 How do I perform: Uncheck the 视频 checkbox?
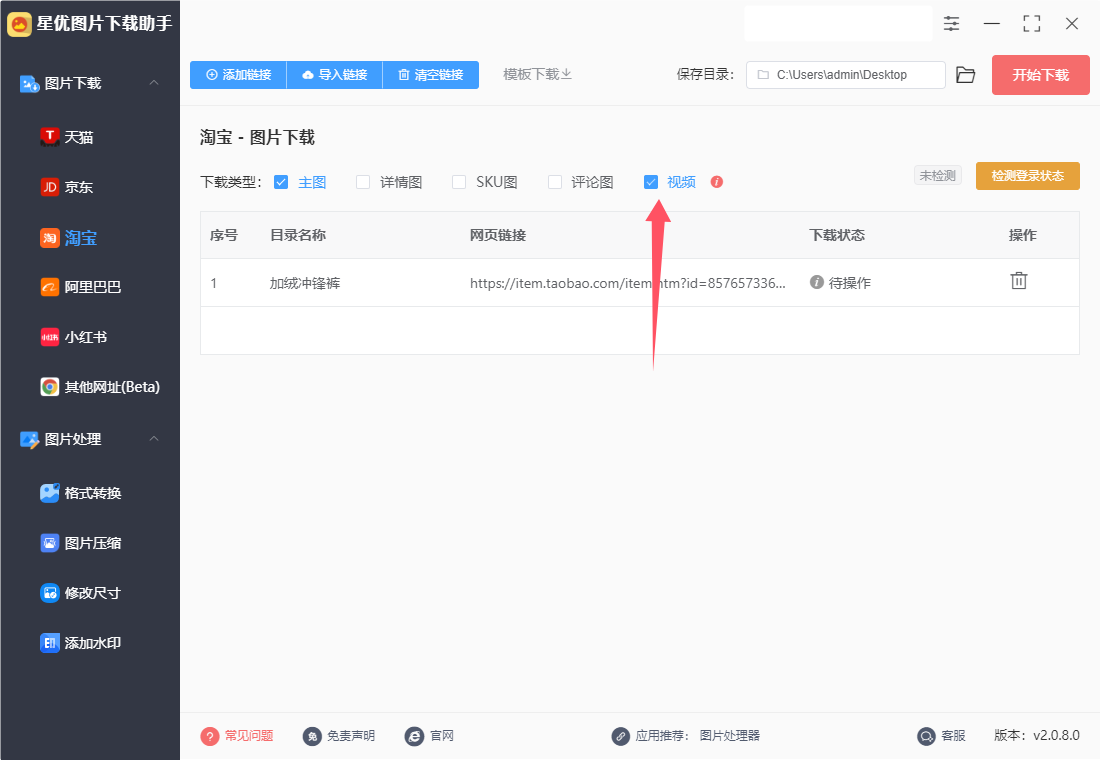click(x=651, y=182)
